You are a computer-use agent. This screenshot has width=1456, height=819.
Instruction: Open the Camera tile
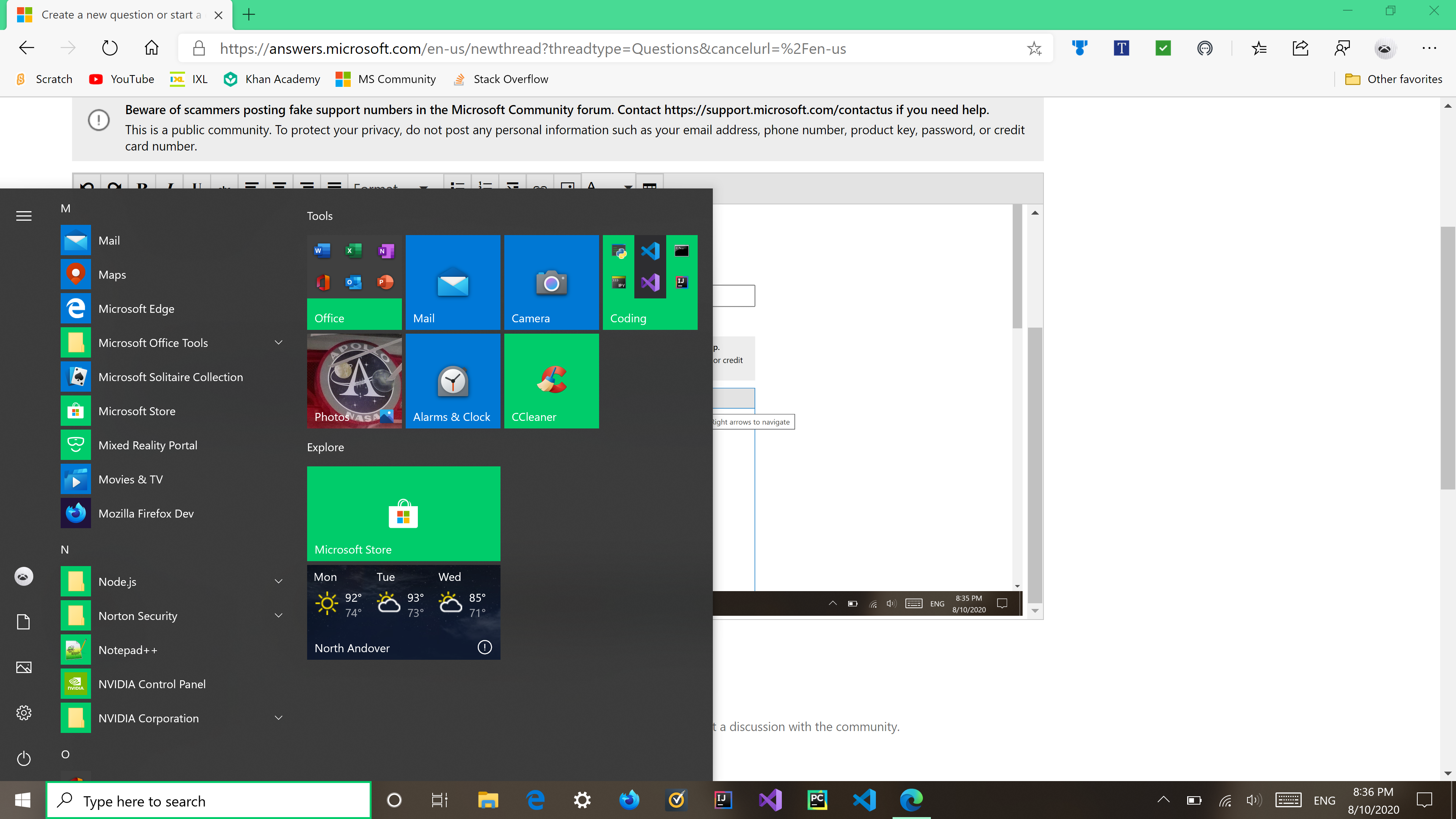coord(551,282)
